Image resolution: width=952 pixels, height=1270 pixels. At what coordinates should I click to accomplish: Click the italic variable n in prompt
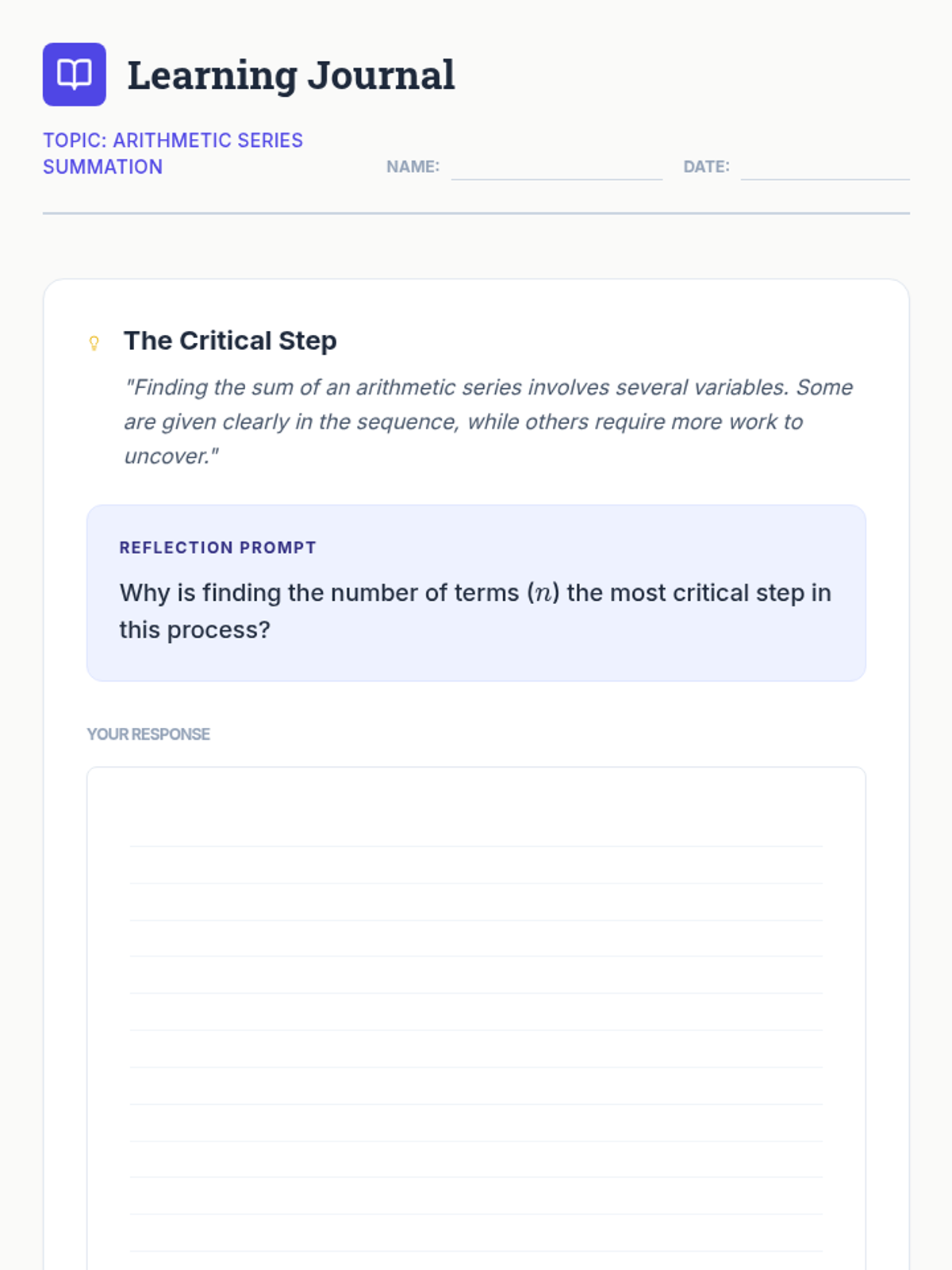[x=543, y=594]
